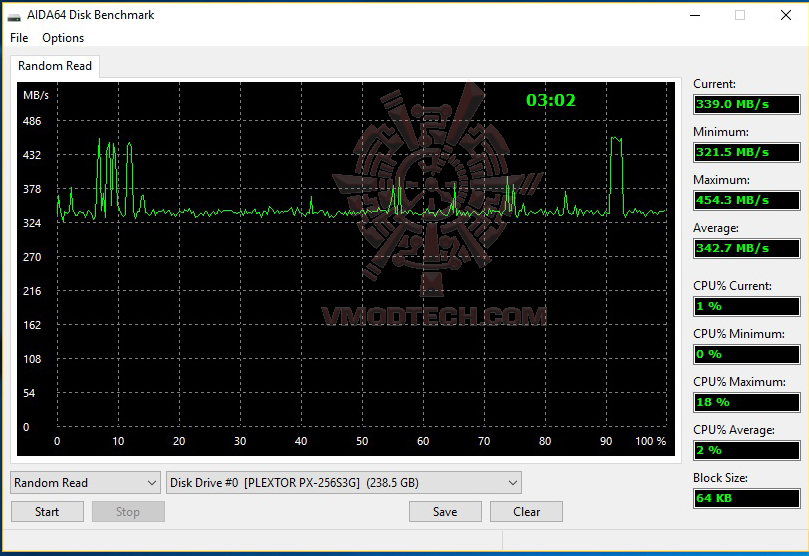Click the AIDA64 disk icon in title bar
809x556 pixels.
pyautogui.click(x=14, y=16)
